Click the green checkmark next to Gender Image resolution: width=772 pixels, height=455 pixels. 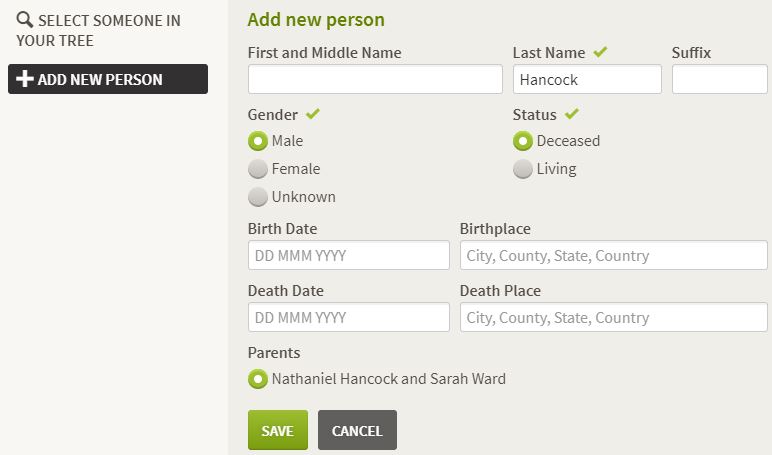click(x=313, y=114)
